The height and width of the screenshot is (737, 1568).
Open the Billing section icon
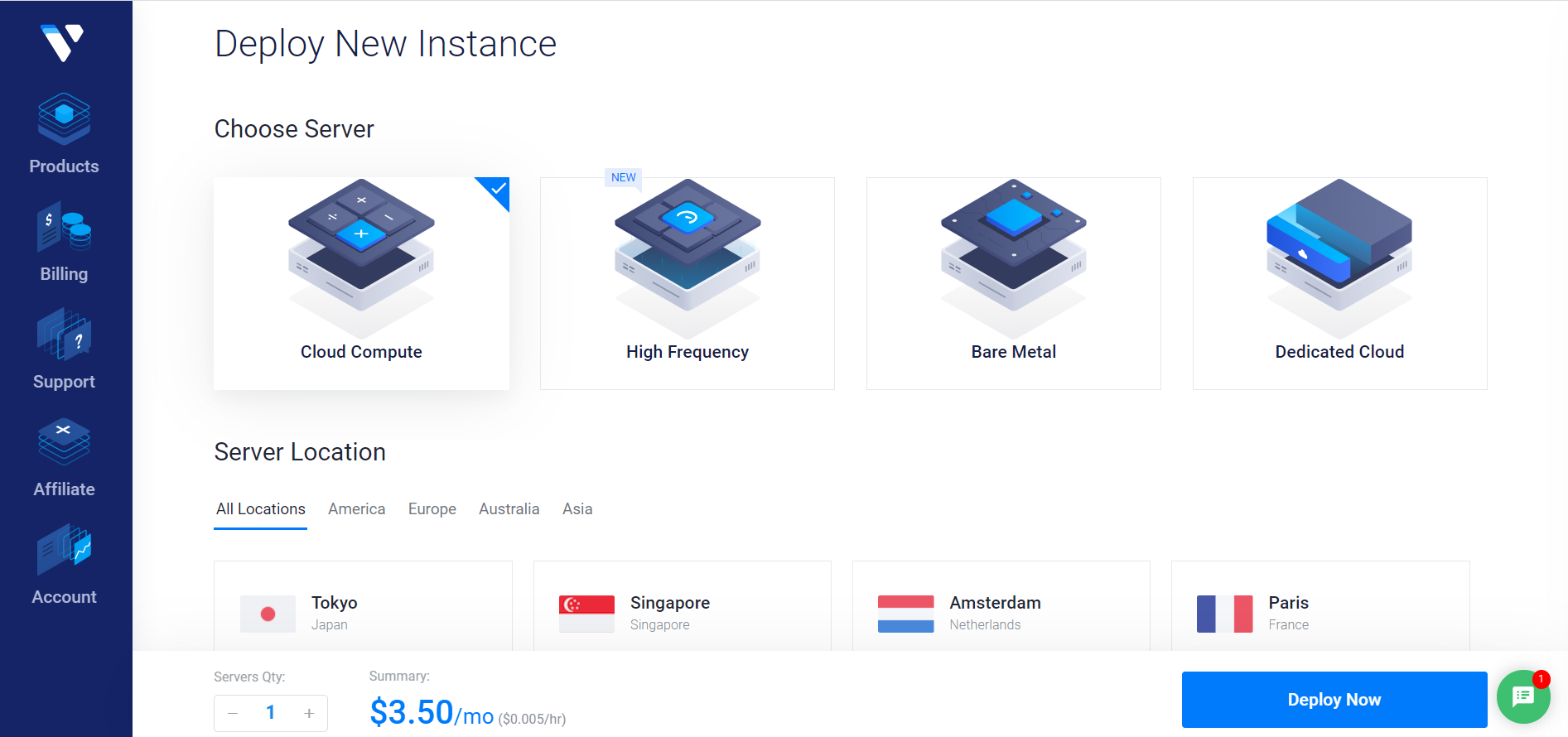[x=64, y=226]
